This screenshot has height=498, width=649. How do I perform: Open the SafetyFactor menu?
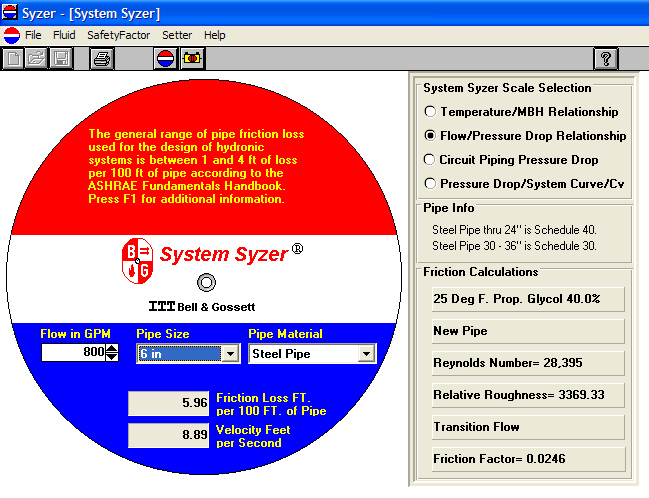pyautogui.click(x=118, y=35)
